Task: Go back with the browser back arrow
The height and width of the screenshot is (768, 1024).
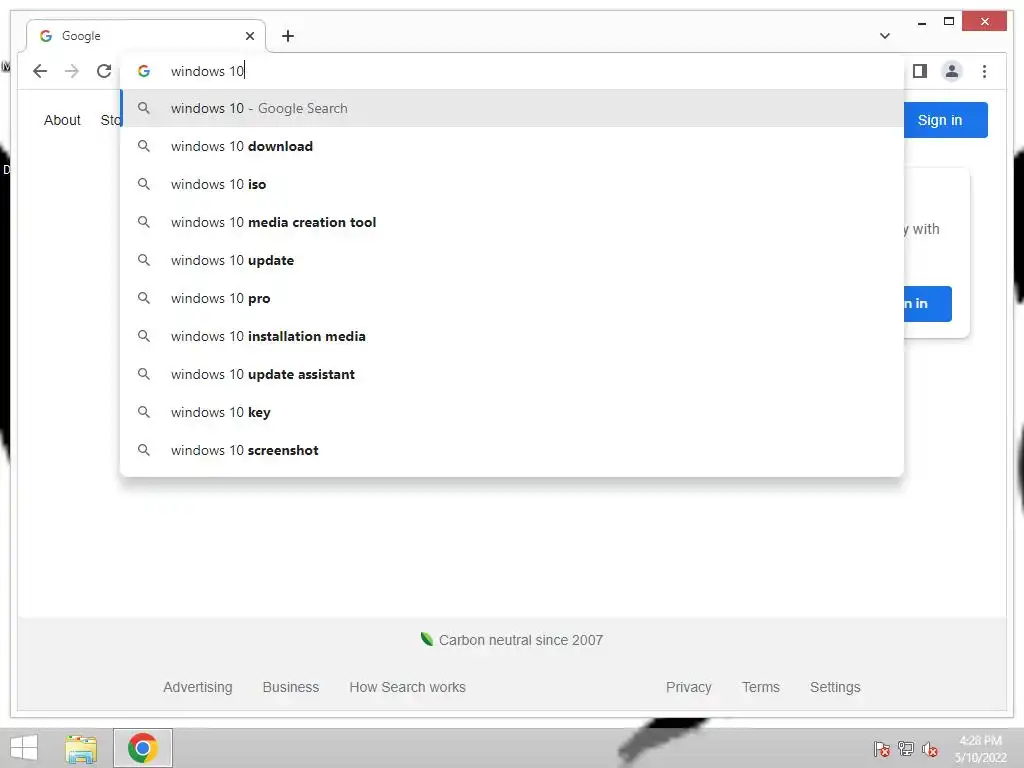Action: click(40, 71)
